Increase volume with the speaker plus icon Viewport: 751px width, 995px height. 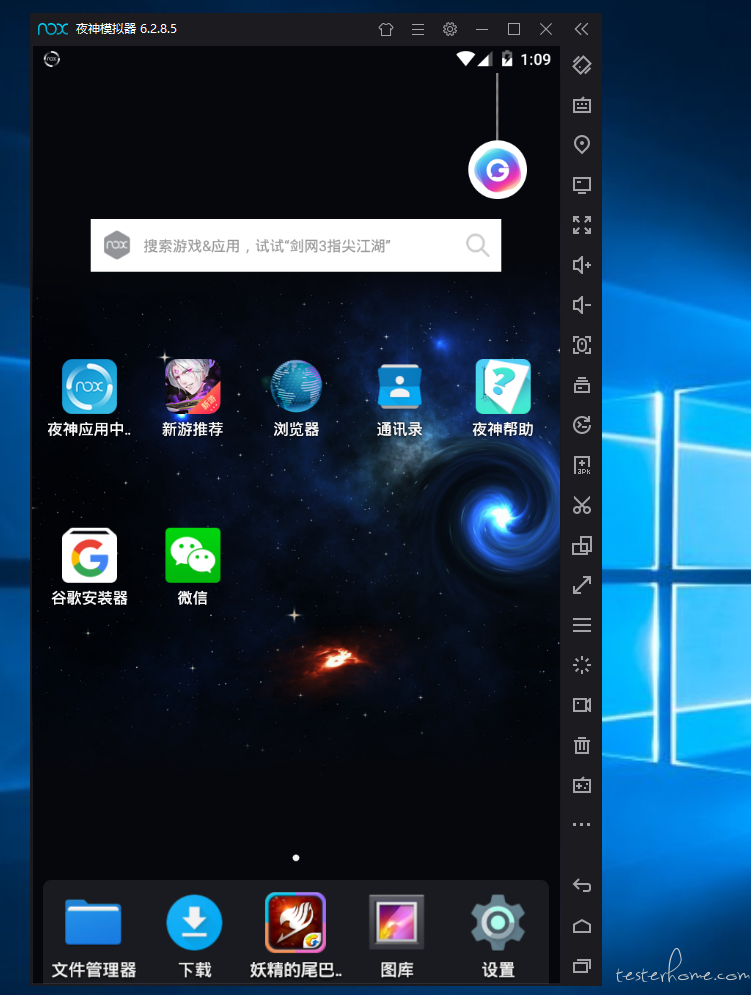point(582,265)
